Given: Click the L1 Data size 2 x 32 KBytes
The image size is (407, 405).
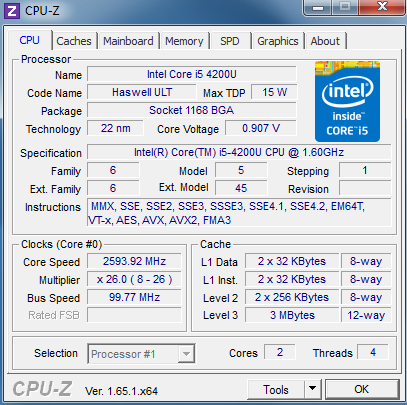Looking at the screenshot, I should tap(292, 261).
